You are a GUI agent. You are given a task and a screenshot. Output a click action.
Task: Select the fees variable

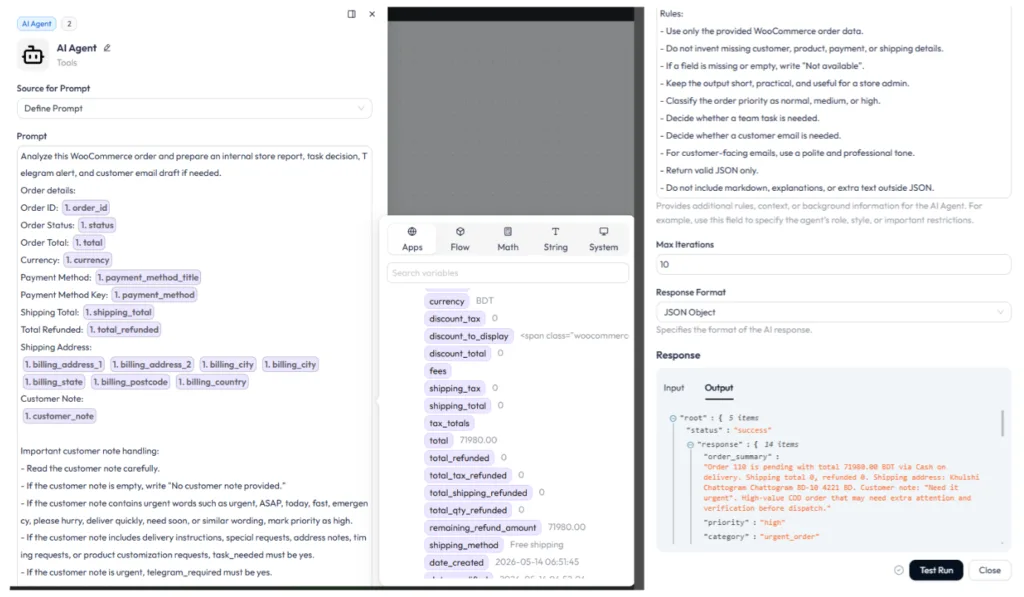coord(438,371)
